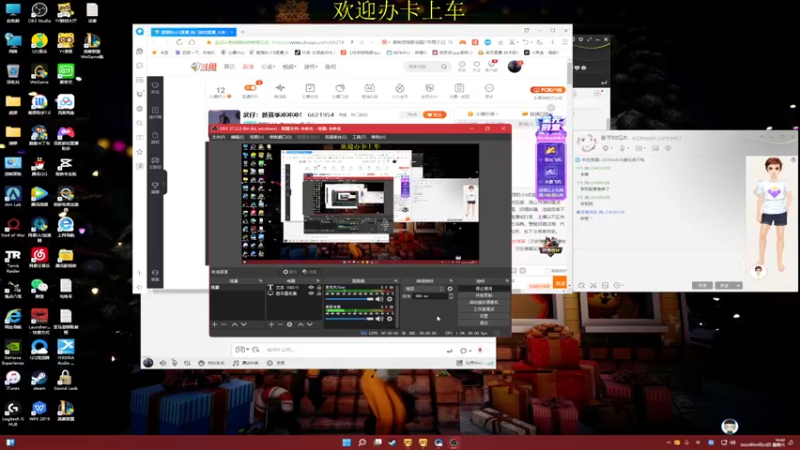Toggle lock of 显示器采集 source

point(319,293)
